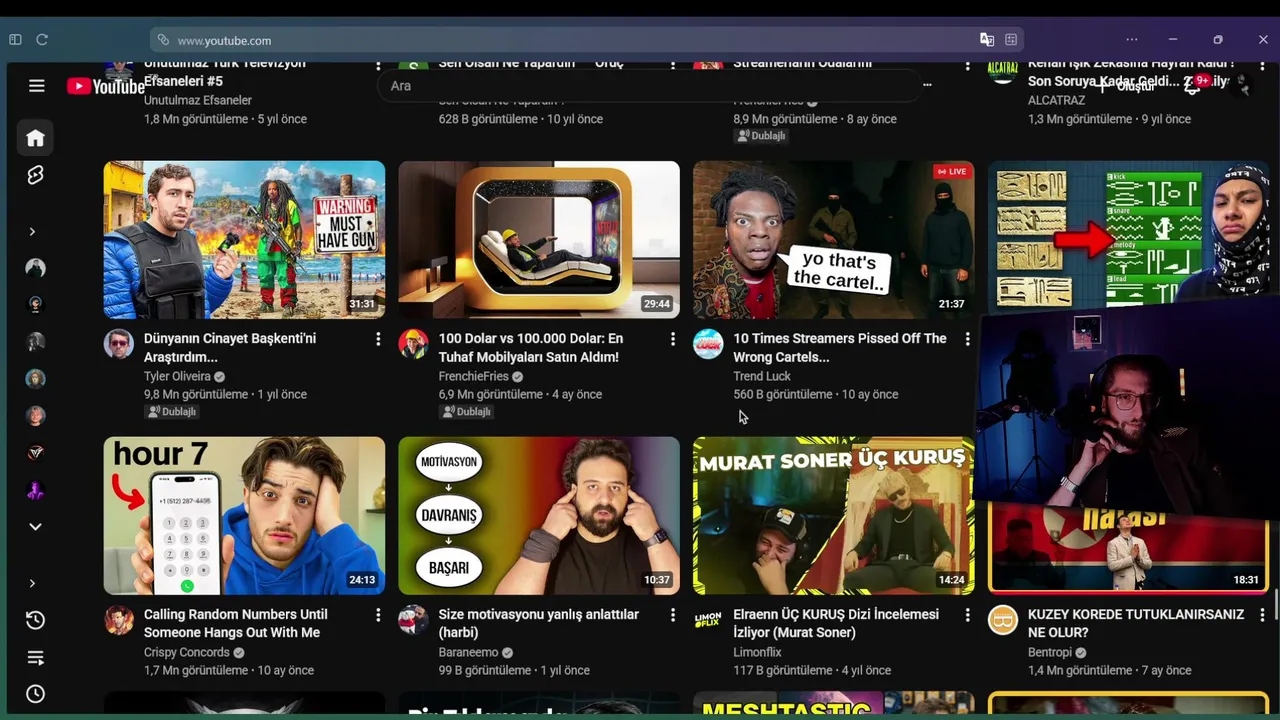
Task: Play the 'hour 7' phone thumbnail
Action: [244, 516]
